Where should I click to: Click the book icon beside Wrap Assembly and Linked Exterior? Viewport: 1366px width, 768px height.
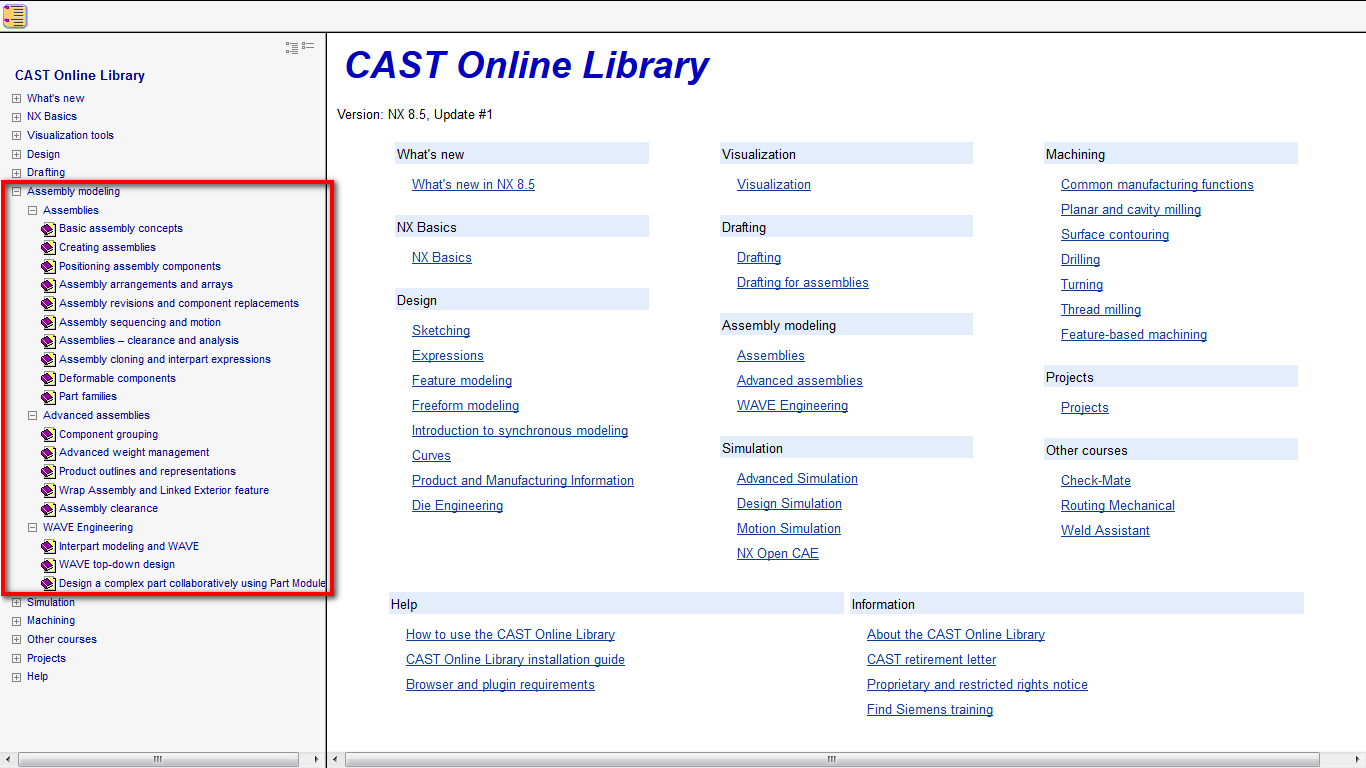[48, 491]
